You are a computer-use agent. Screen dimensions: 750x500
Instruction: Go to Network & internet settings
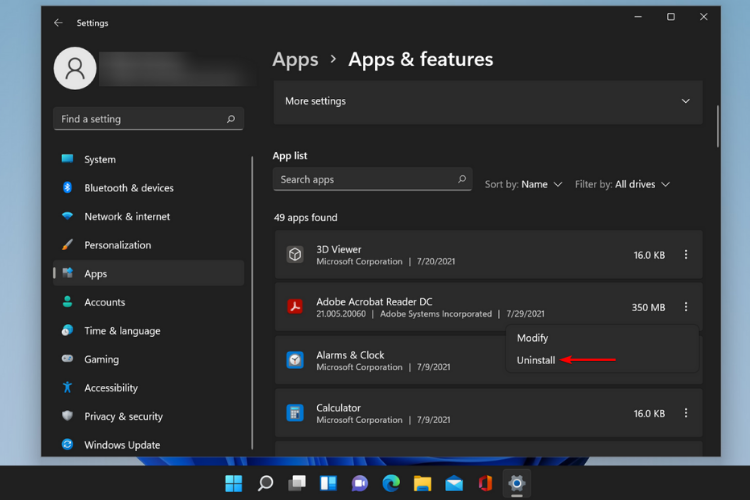click(x=126, y=216)
